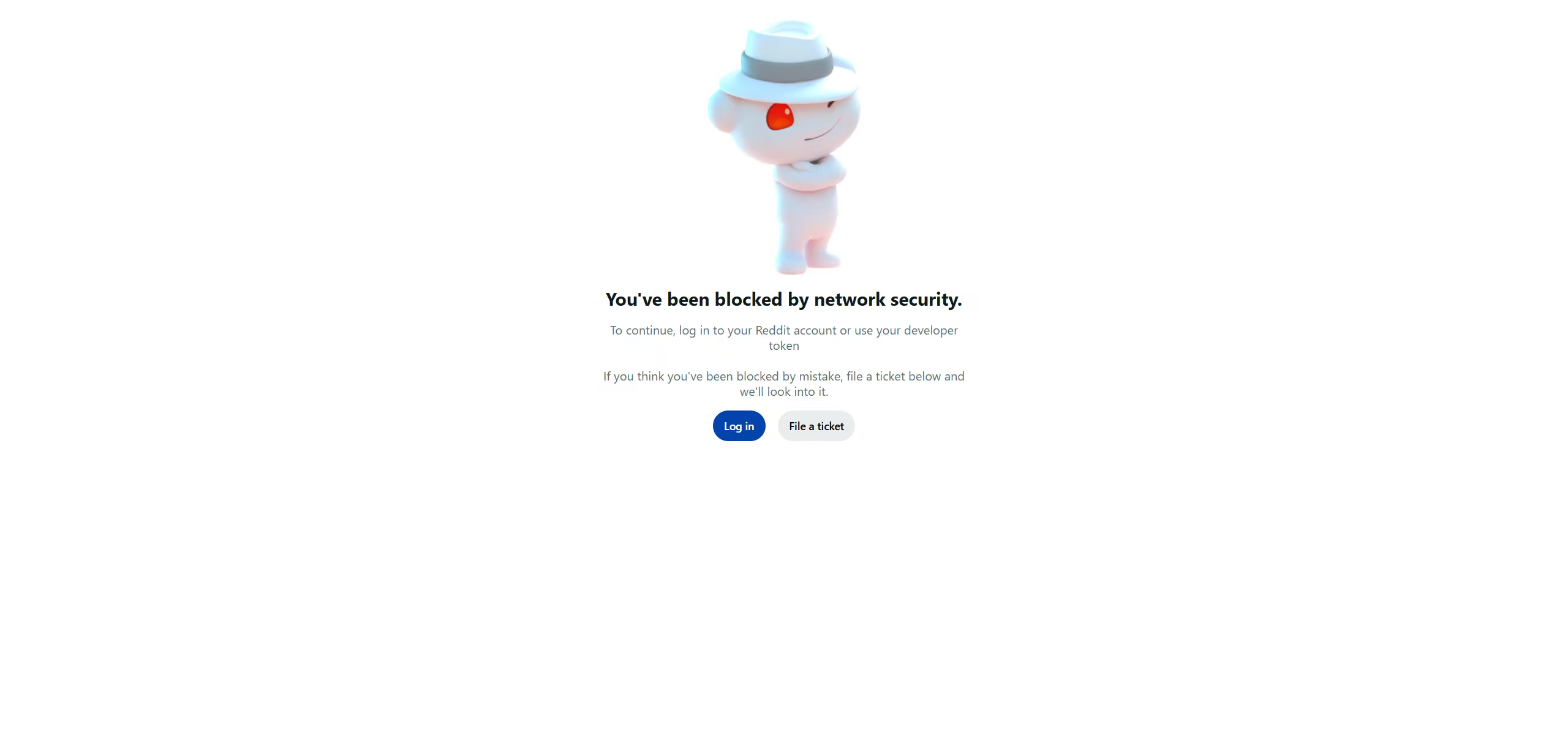This screenshot has width=1568, height=753.
Task: Click the word "You've" in the heading
Action: point(634,300)
